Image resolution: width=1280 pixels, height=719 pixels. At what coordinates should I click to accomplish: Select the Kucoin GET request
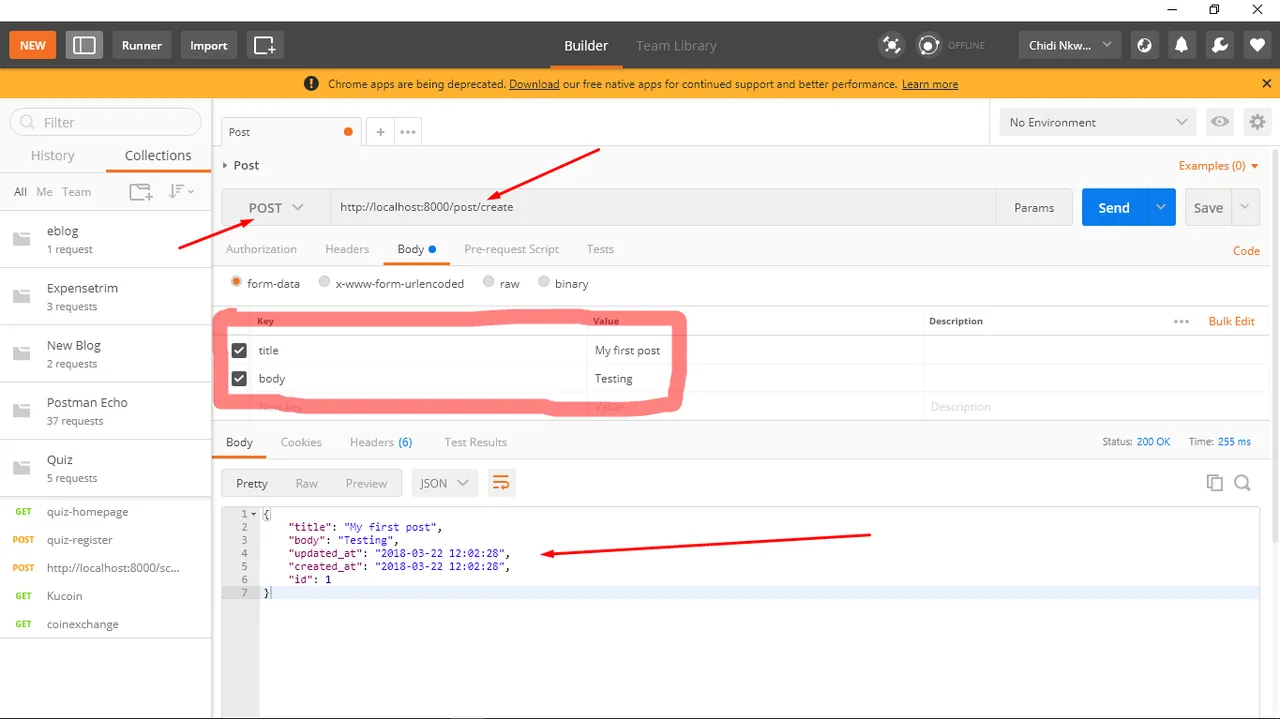tap(106, 595)
